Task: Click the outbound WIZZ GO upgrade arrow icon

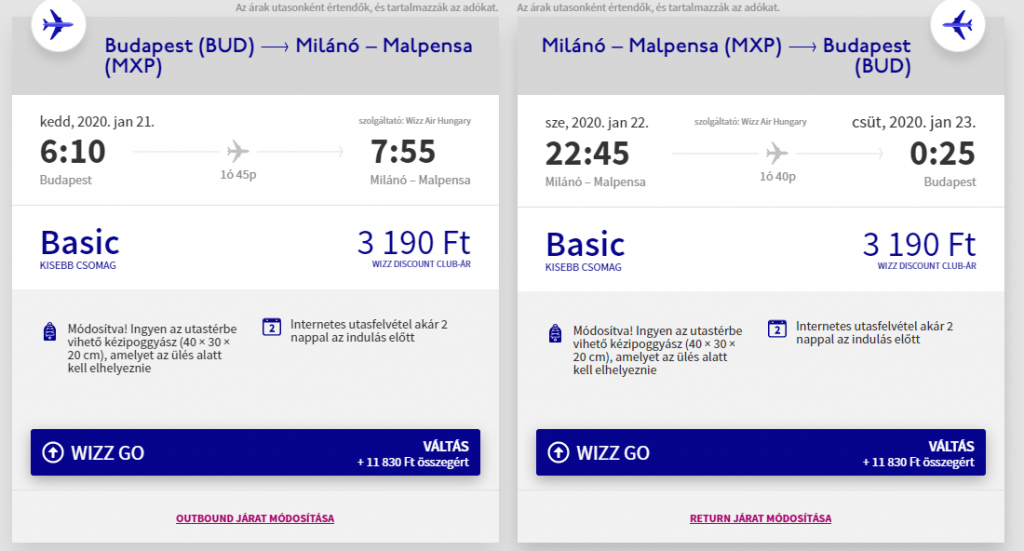Action: (53, 452)
